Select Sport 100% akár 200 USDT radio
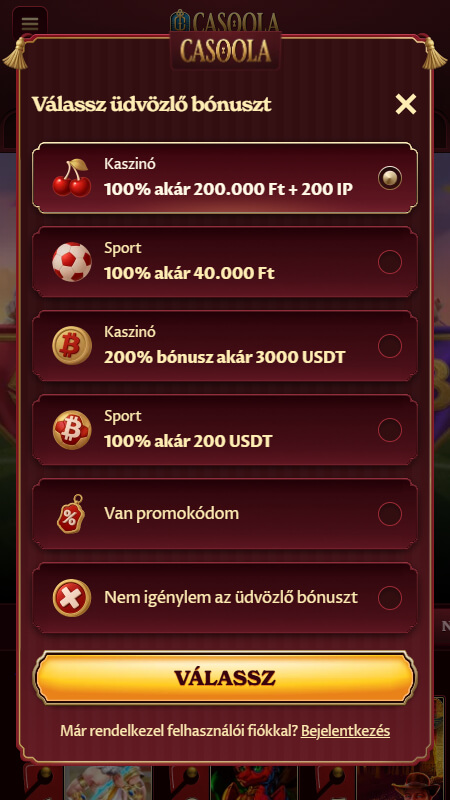The width and height of the screenshot is (450, 800). pos(390,430)
